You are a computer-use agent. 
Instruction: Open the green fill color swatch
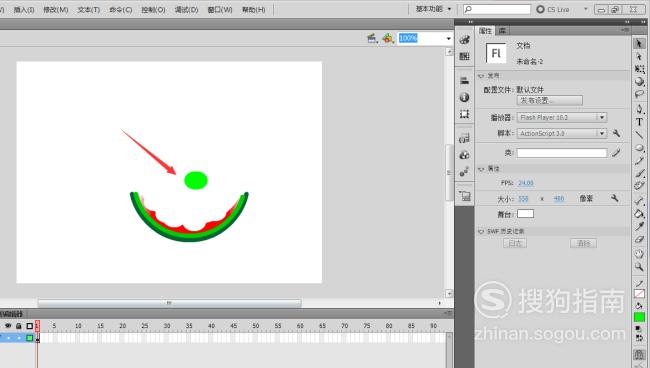click(639, 317)
